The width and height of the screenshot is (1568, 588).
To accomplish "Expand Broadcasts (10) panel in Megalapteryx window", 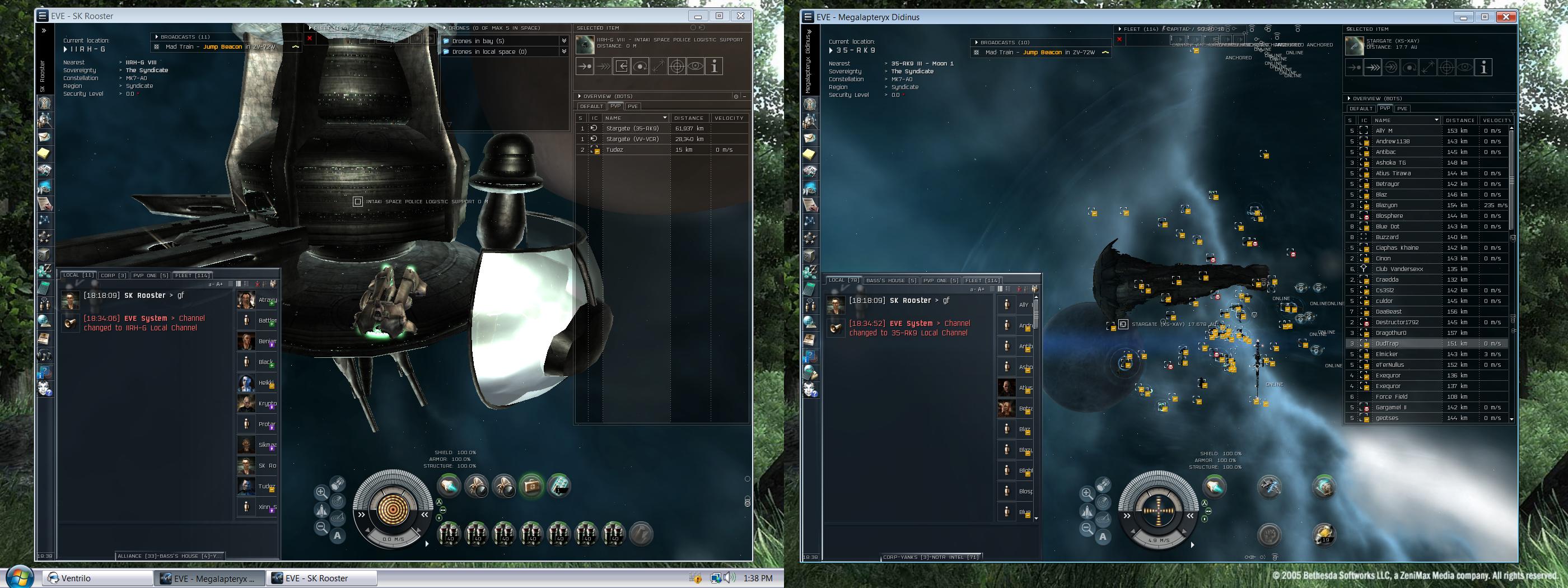I will click(976, 43).
